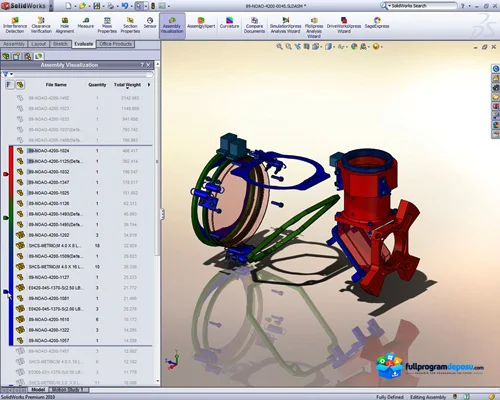Select the Evaluate ribbon tab
Image resolution: width=500 pixels, height=400 pixels.
(84, 44)
